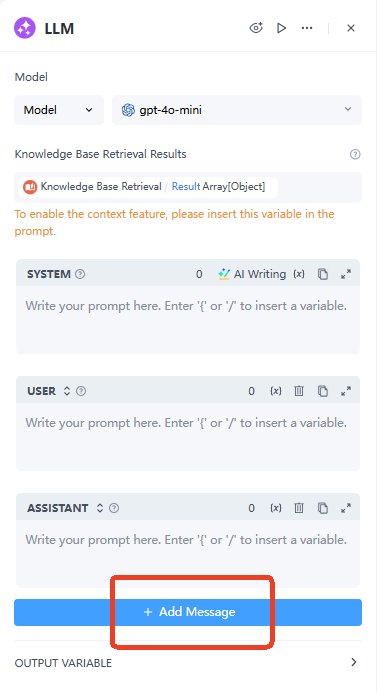The height and width of the screenshot is (692, 377).
Task: Copy the SYSTEM prompt
Action: (x=323, y=274)
